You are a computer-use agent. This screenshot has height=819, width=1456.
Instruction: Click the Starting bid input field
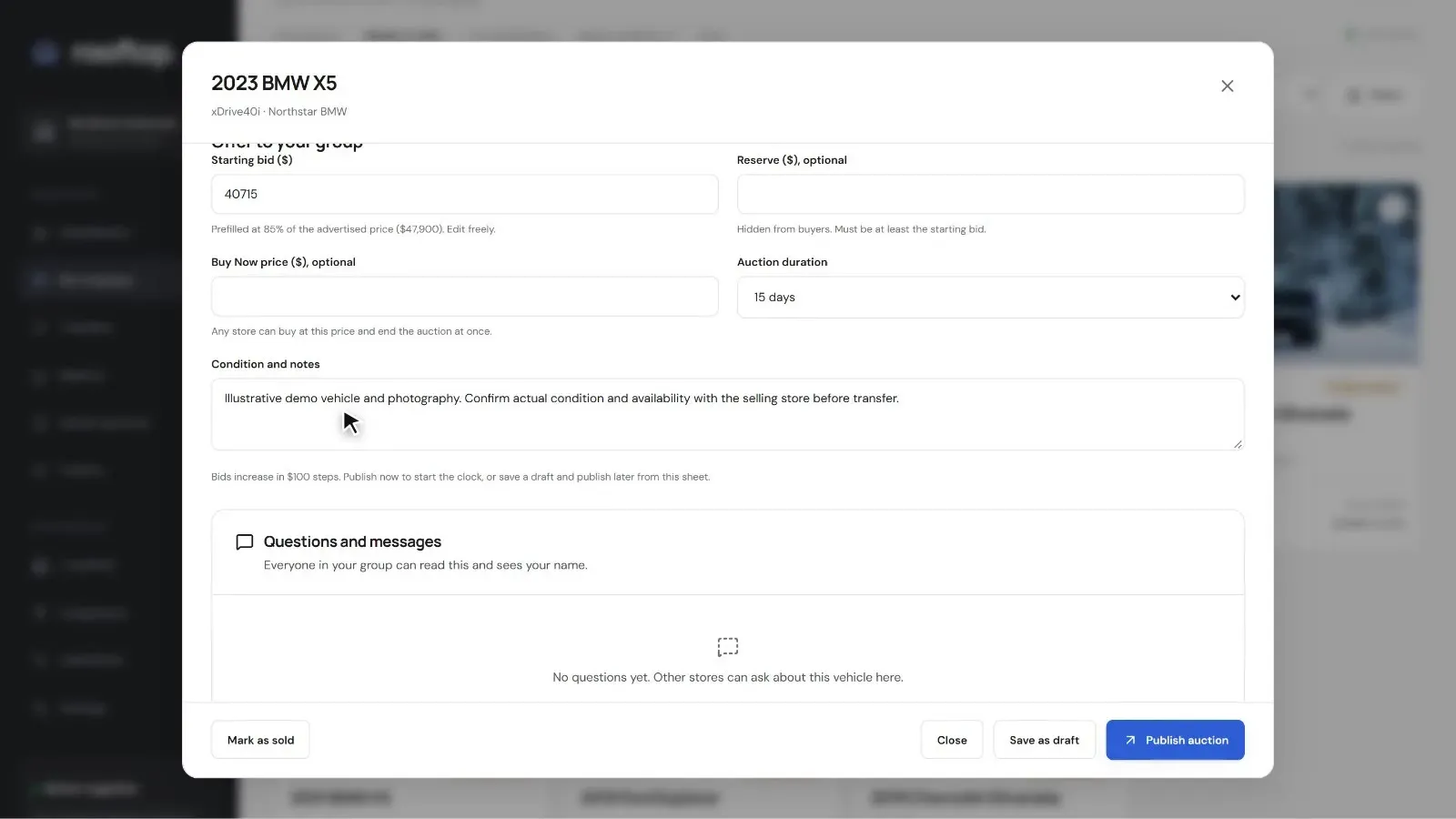click(464, 194)
